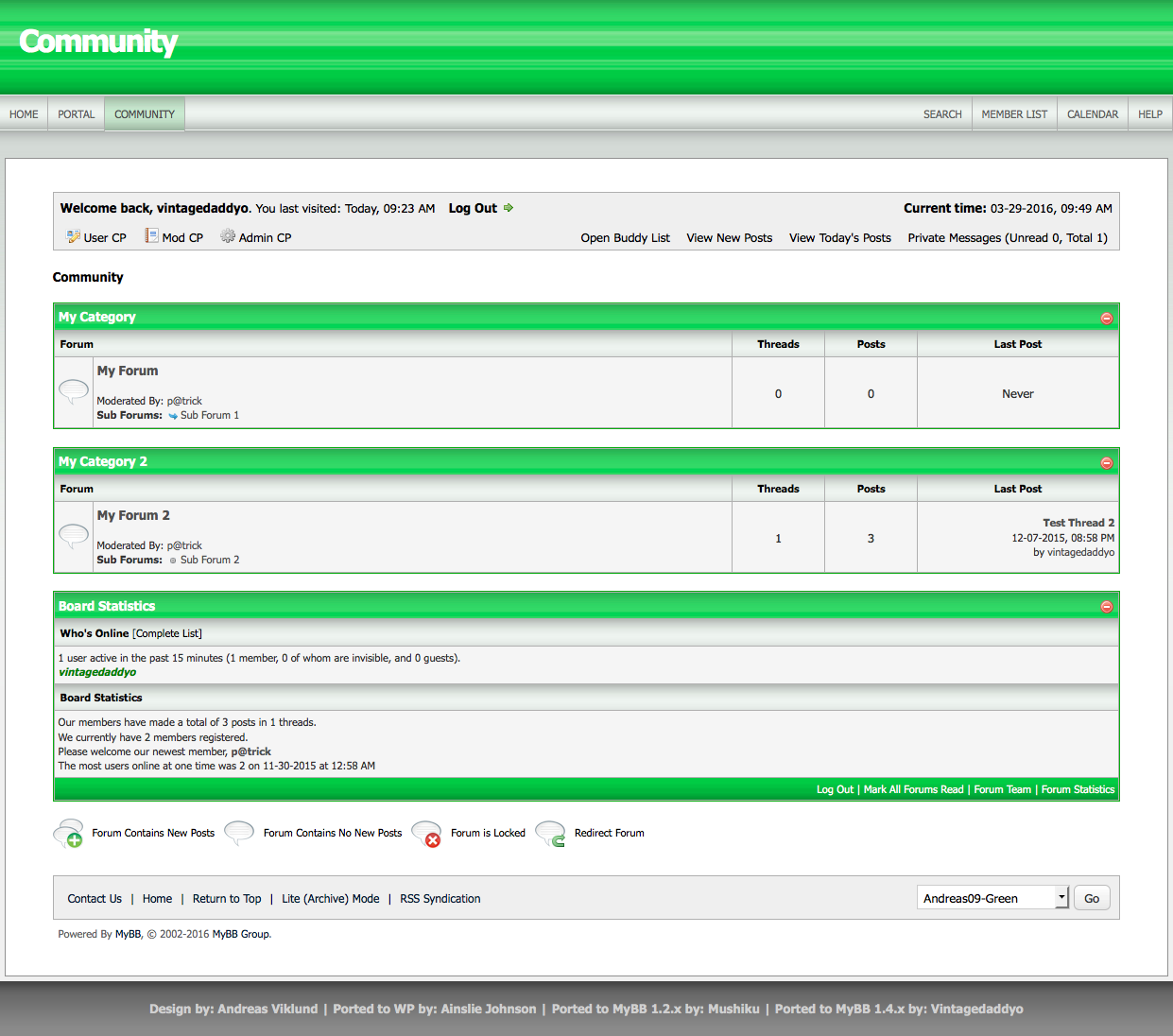The image size is (1173, 1036).
Task: Click the green Log Out arrow icon
Action: (509, 208)
